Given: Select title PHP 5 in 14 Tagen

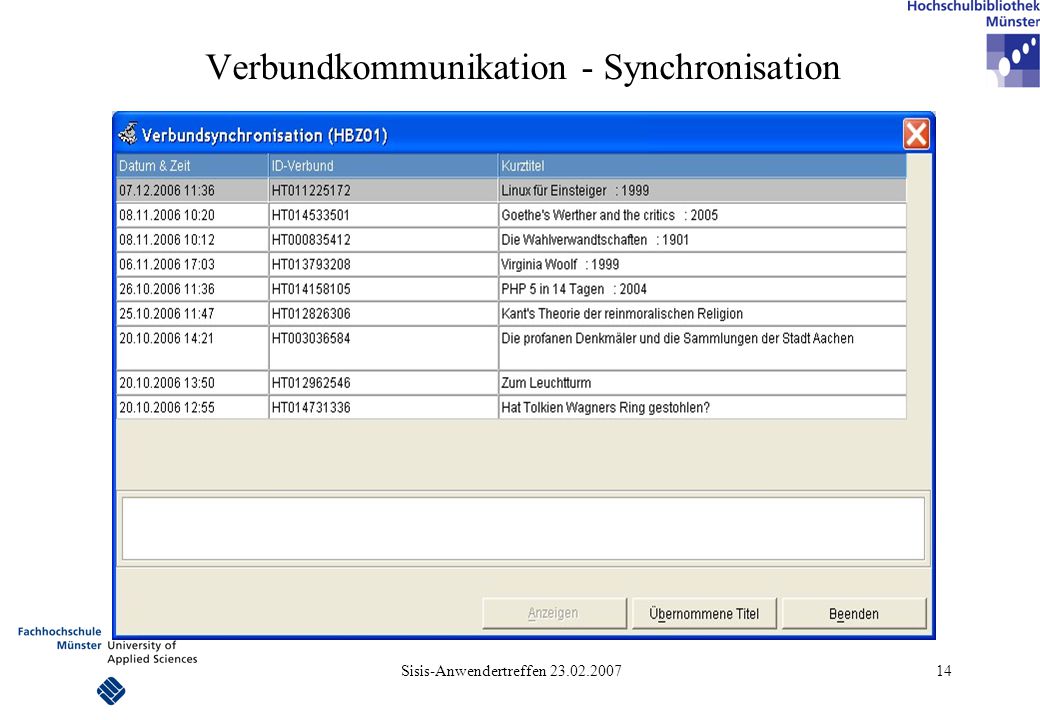Looking at the screenshot, I should coord(702,288).
